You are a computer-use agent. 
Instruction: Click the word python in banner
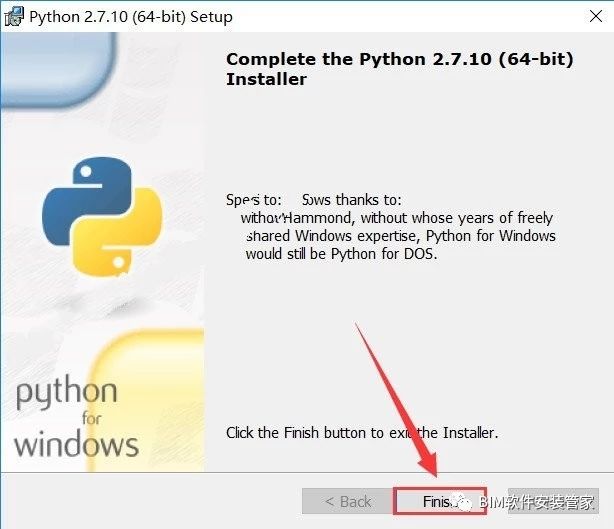tap(67, 392)
